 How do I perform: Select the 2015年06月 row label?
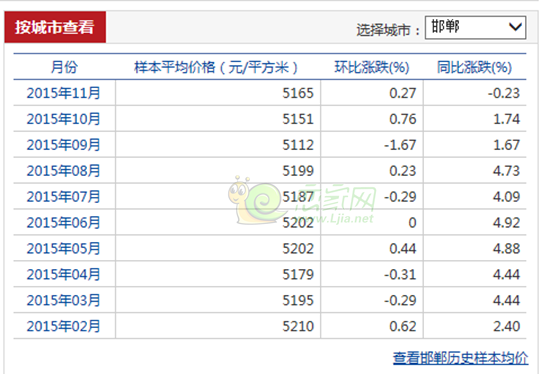[63, 222]
